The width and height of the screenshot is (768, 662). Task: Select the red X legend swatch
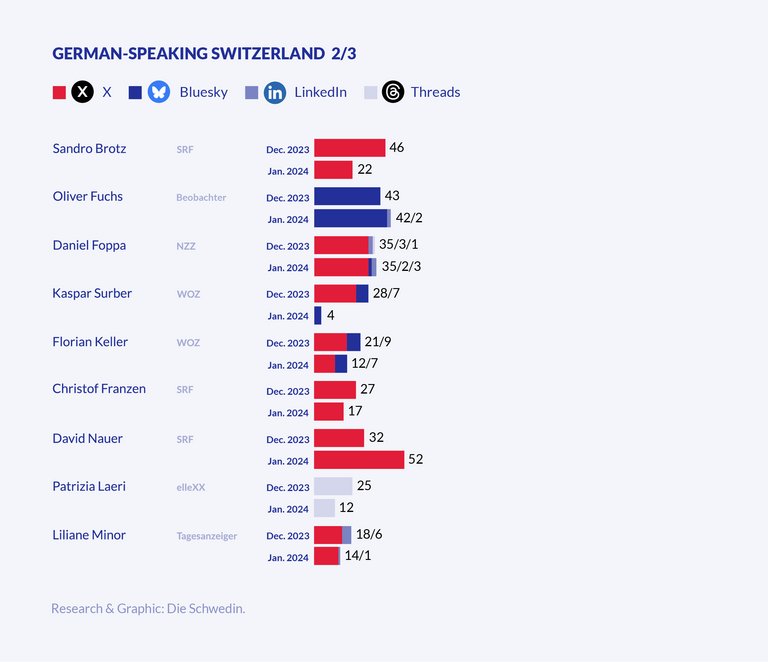(x=59, y=93)
